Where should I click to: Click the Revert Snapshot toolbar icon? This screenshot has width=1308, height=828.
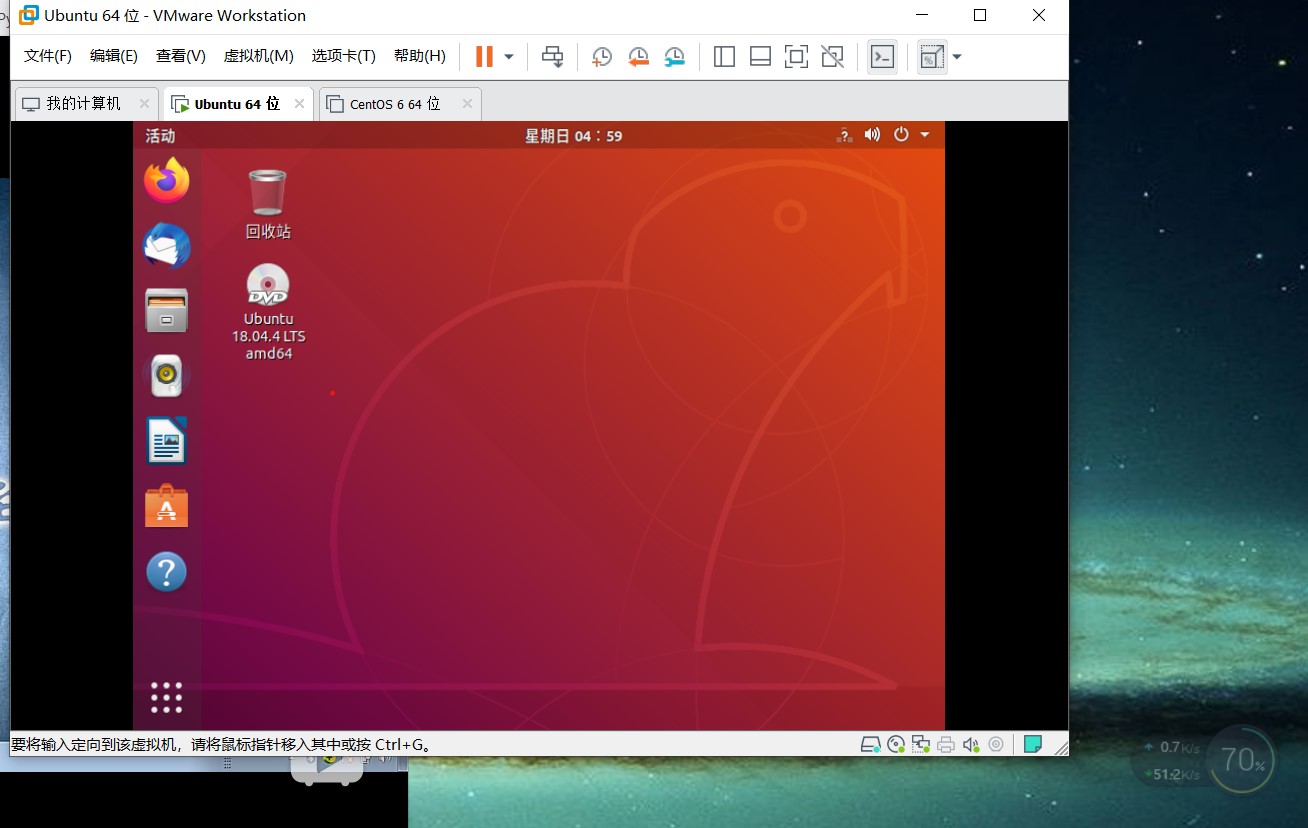638,57
